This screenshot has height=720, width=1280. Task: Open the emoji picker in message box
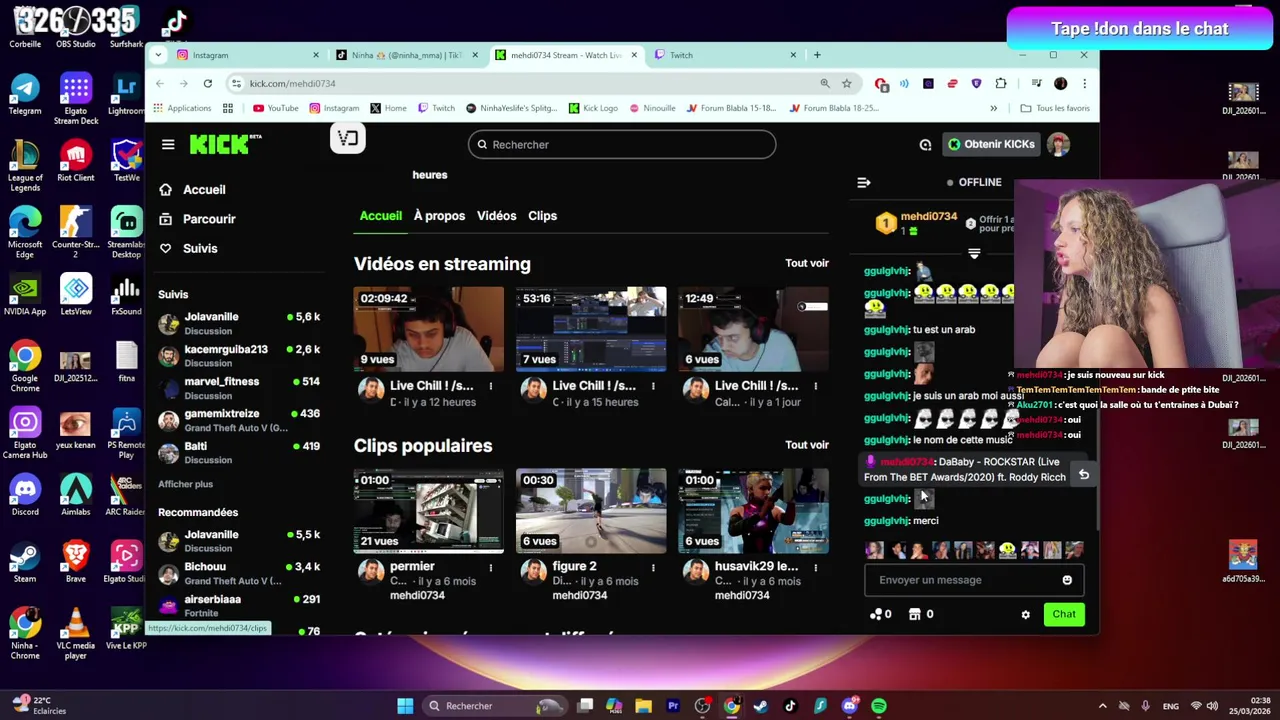point(1067,580)
